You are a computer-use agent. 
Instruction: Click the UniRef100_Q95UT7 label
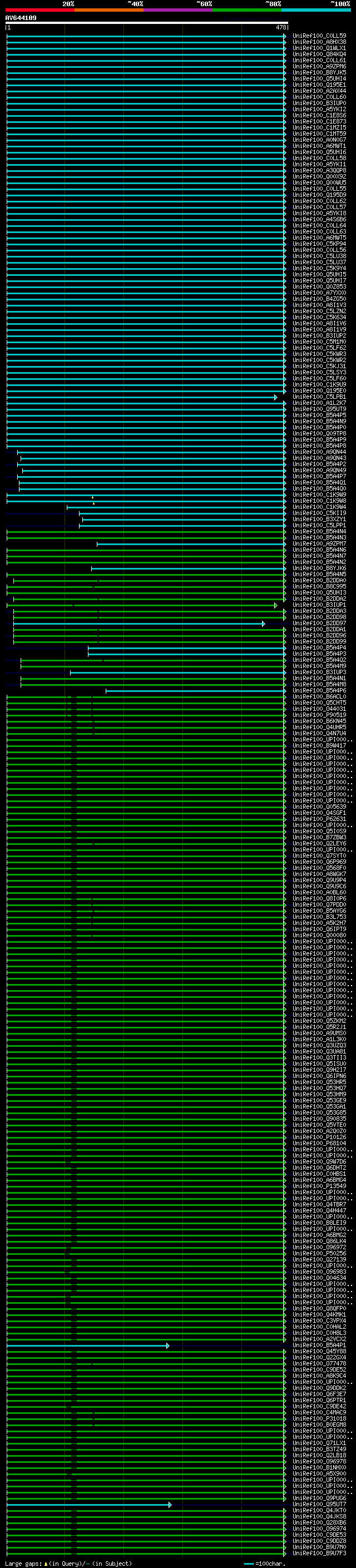[x=319, y=1504]
